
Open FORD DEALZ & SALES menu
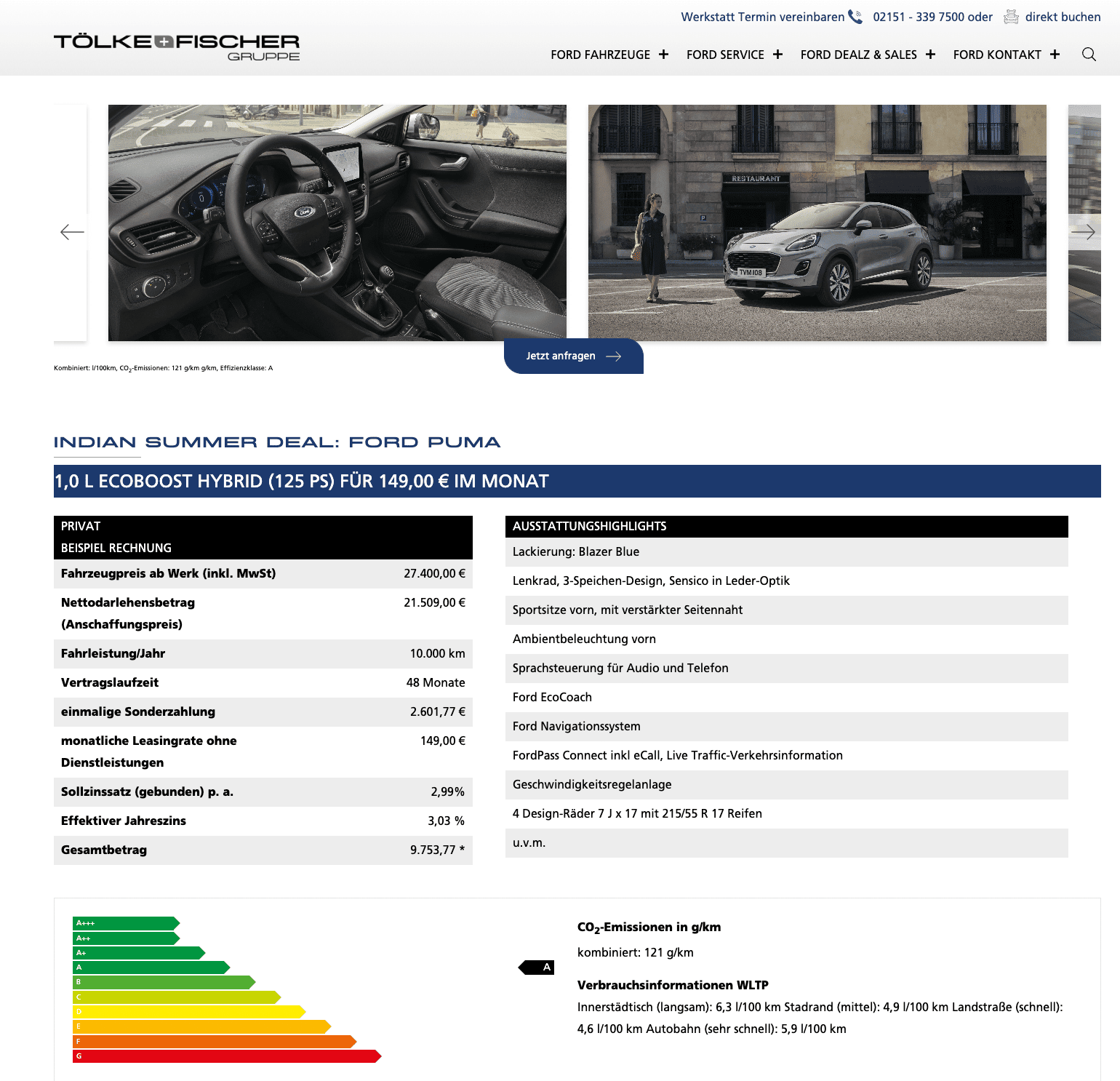point(859,55)
